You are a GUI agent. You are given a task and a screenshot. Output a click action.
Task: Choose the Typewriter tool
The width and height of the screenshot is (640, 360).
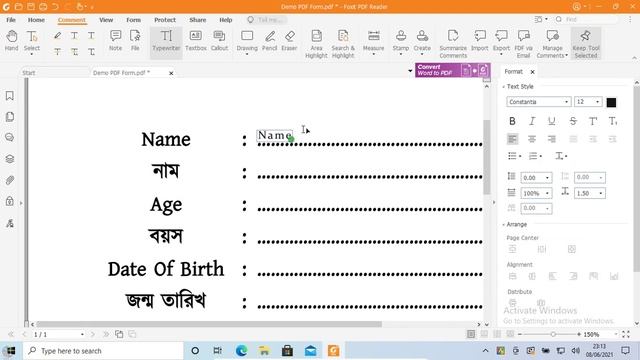coord(166,40)
